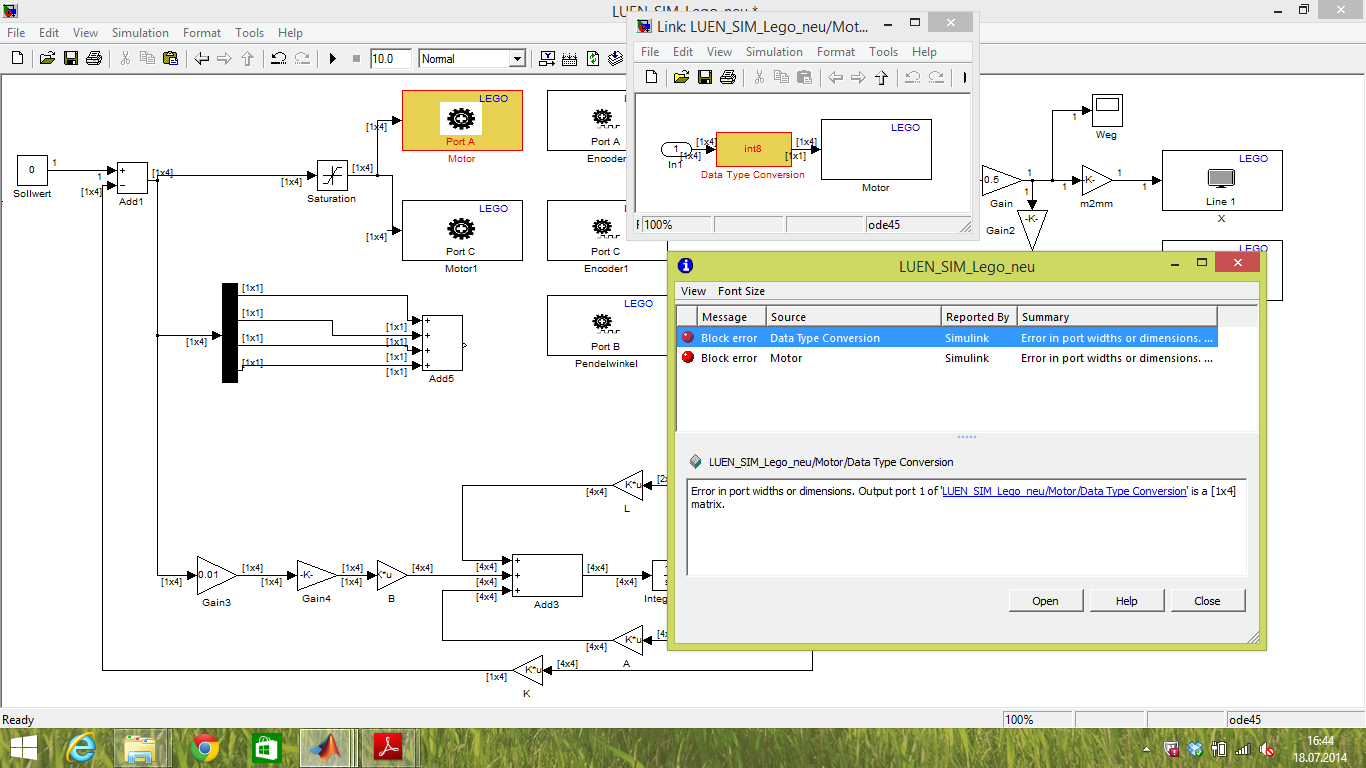Open the Simulation menu in the main window
This screenshot has height=768, width=1366.
[x=140, y=33]
